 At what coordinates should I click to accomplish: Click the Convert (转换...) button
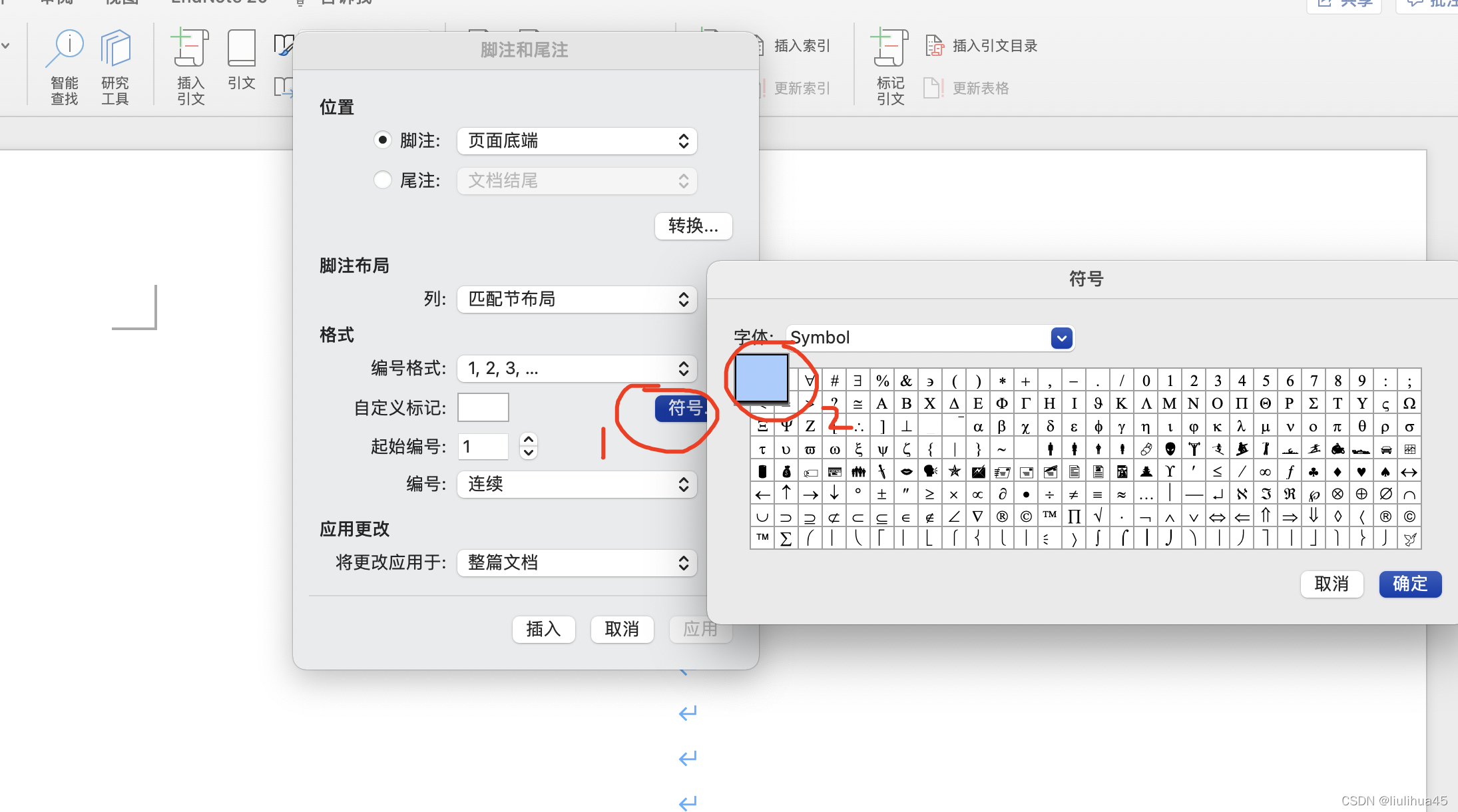coord(693,226)
